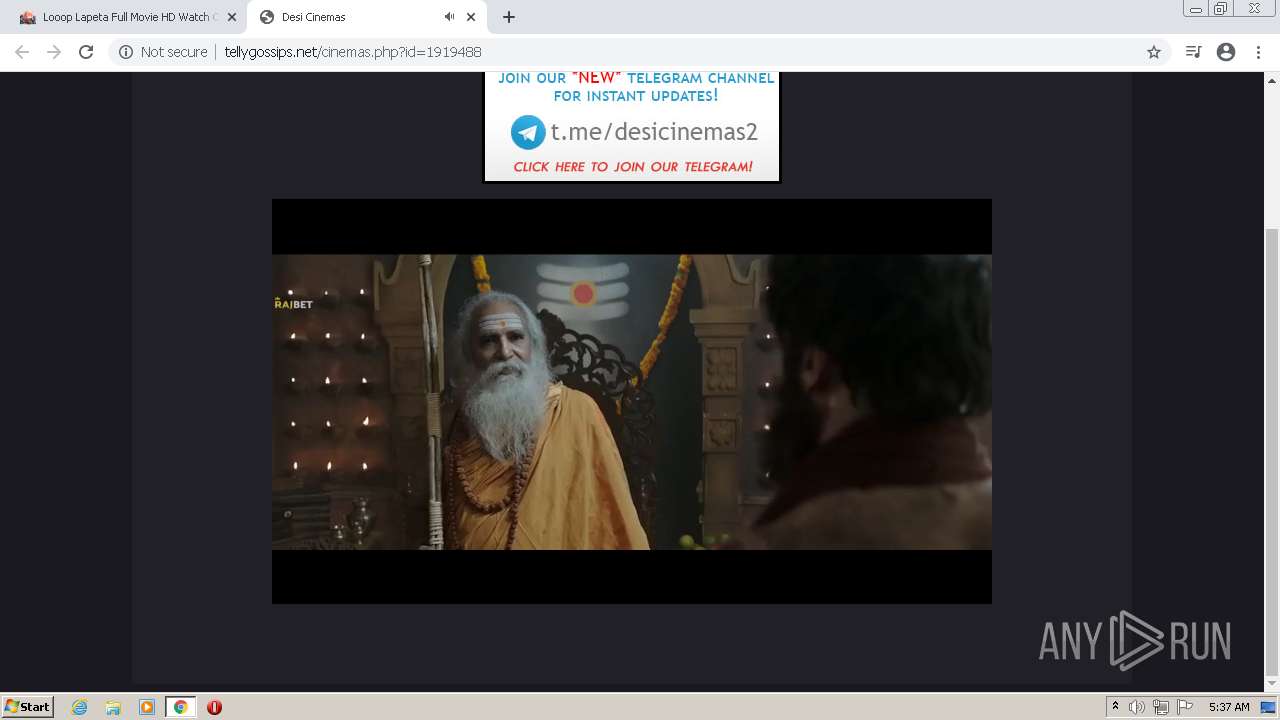The width and height of the screenshot is (1280, 720).
Task: Click the Show desktop button
Action: pyautogui.click(x=1269, y=707)
